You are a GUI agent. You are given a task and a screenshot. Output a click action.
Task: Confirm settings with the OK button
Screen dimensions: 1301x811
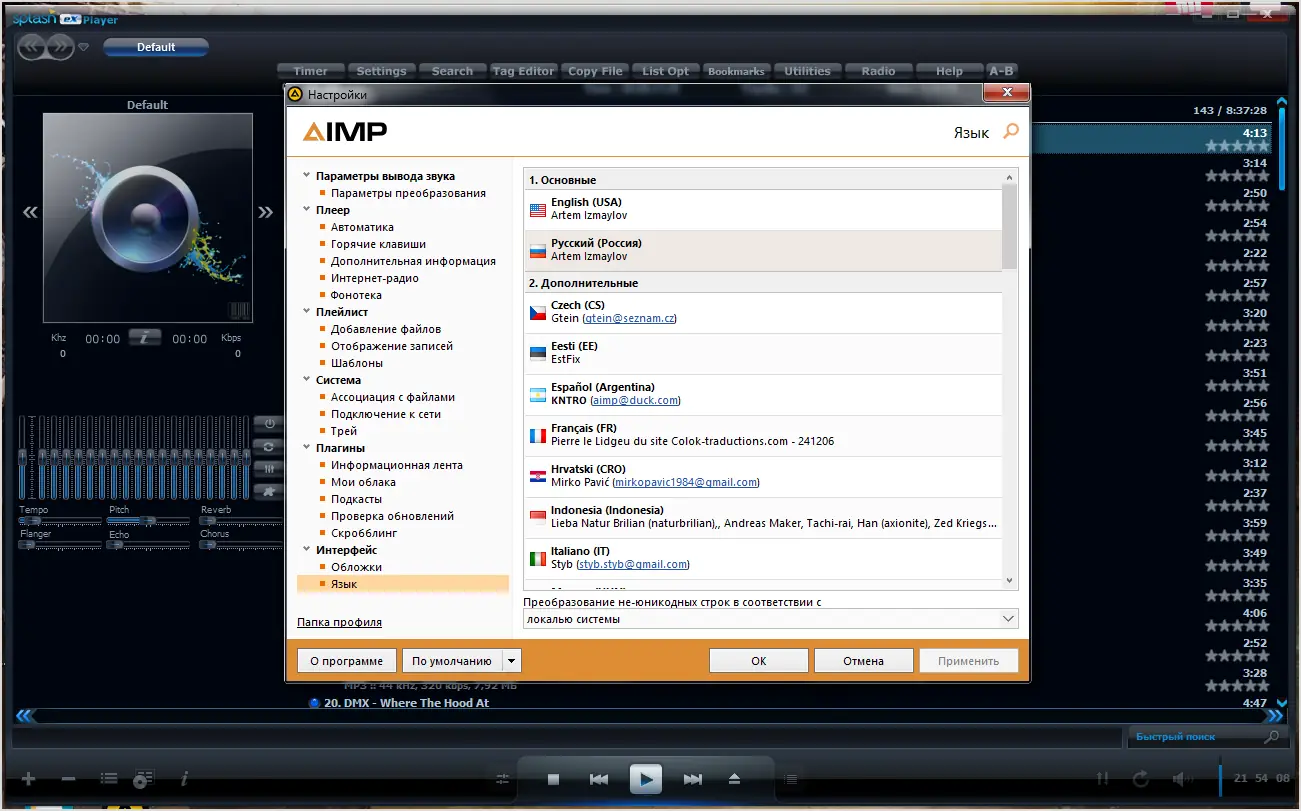(759, 661)
